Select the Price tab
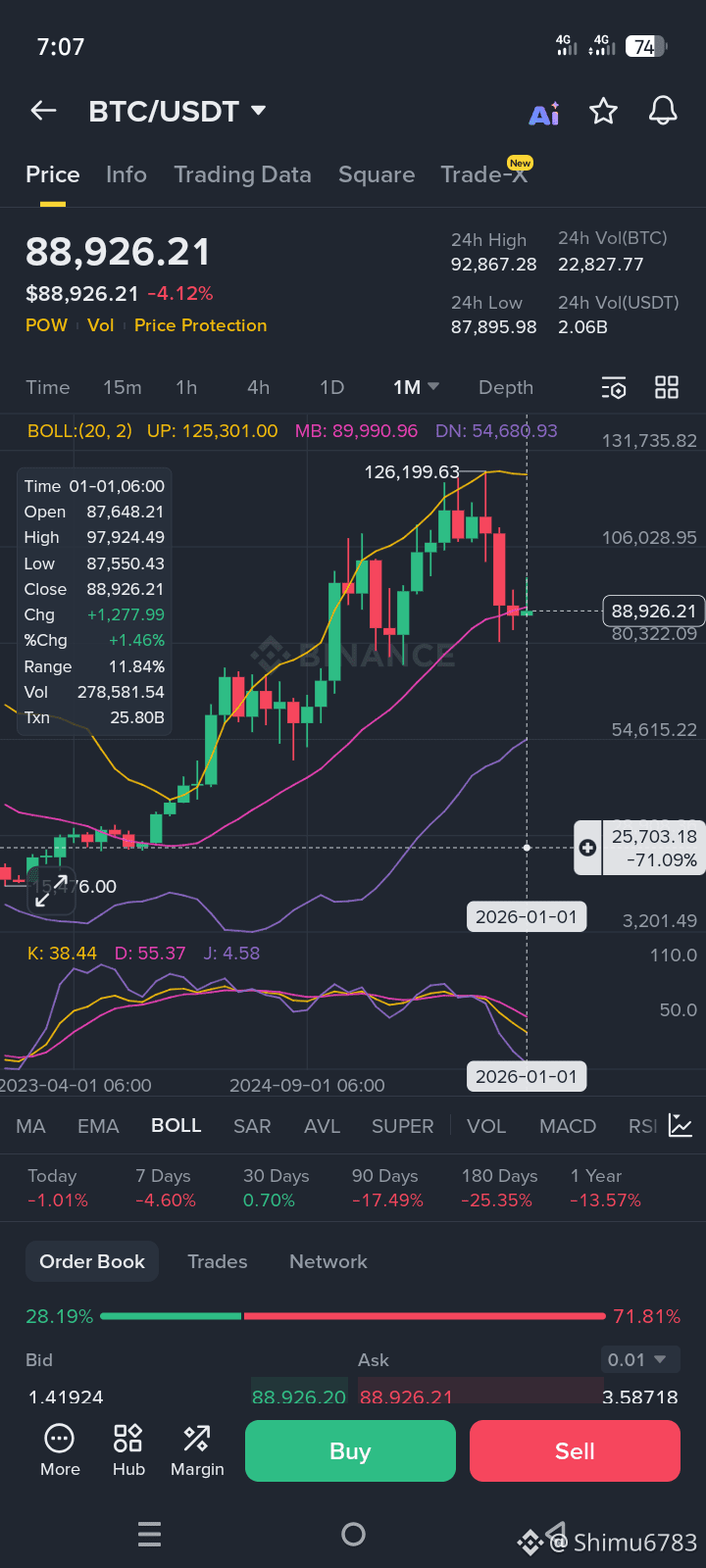The image size is (706, 1568). click(x=53, y=174)
